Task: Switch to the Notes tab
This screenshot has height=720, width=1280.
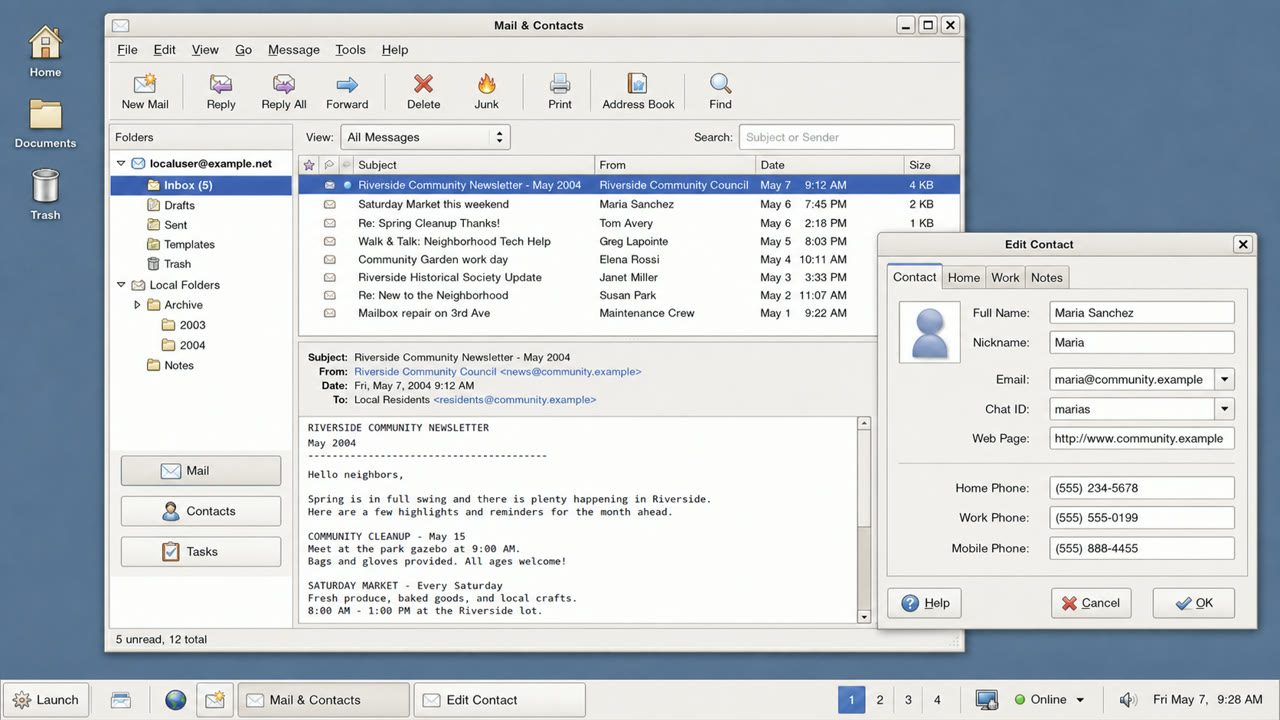Action: 1046,278
